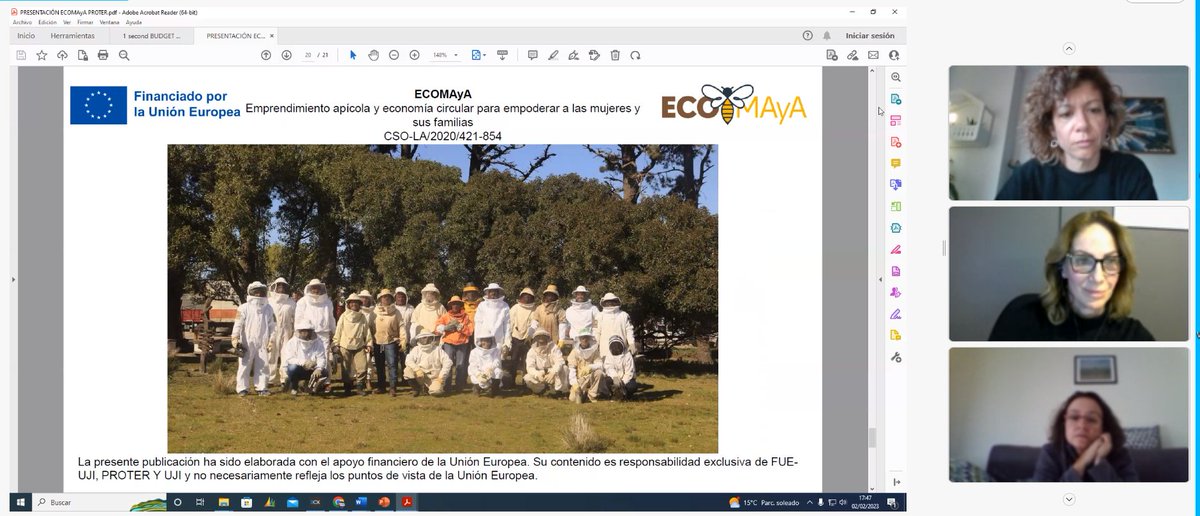Send file by email envelope icon
The height and width of the screenshot is (516, 1200).
click(x=873, y=55)
